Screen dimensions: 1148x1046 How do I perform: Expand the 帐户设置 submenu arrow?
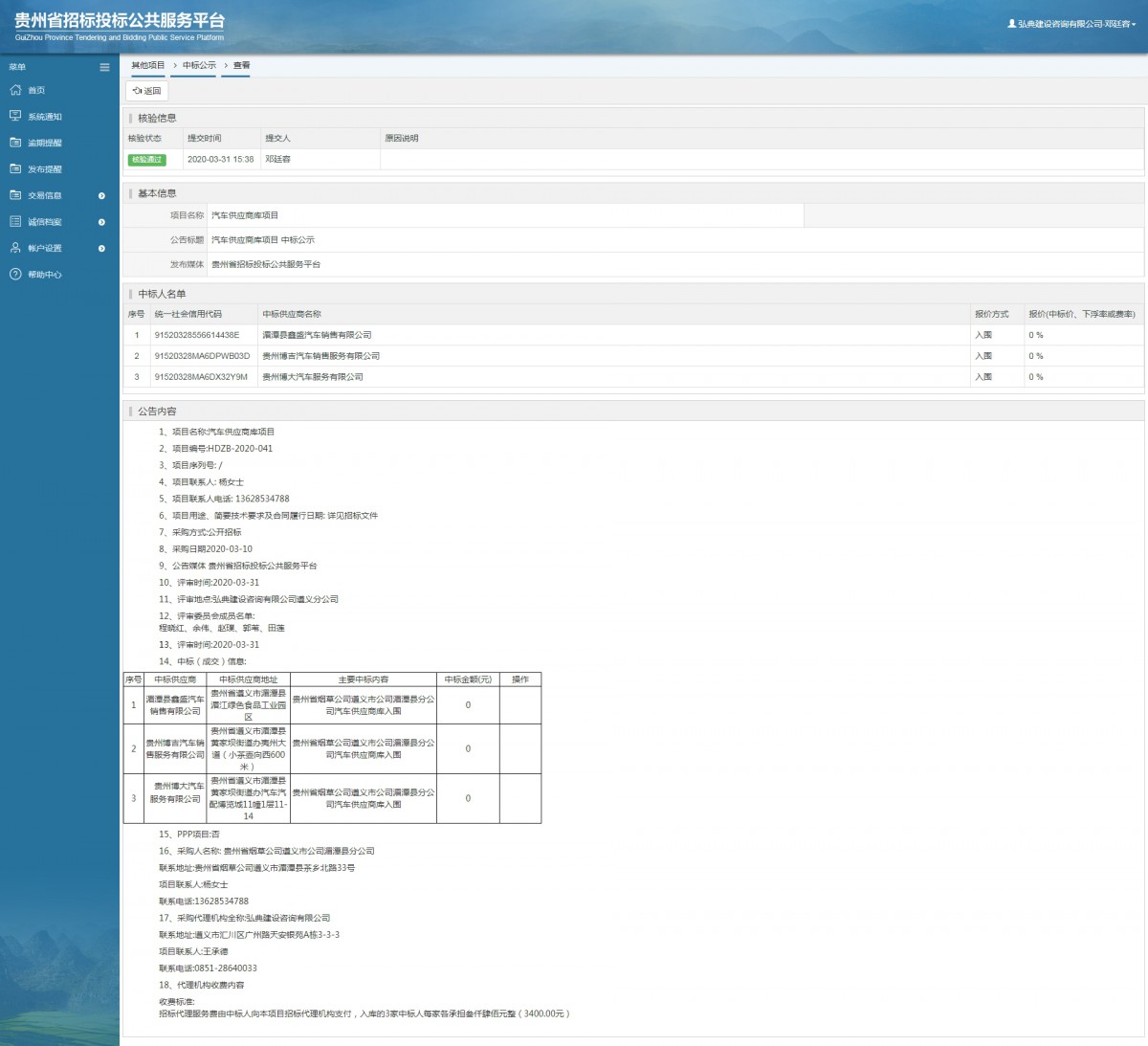click(101, 248)
